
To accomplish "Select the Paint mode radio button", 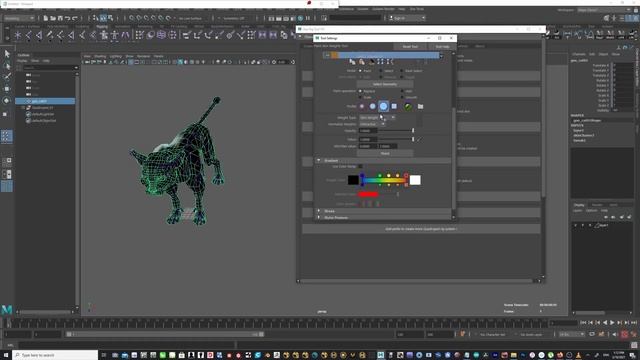I will [360, 71].
